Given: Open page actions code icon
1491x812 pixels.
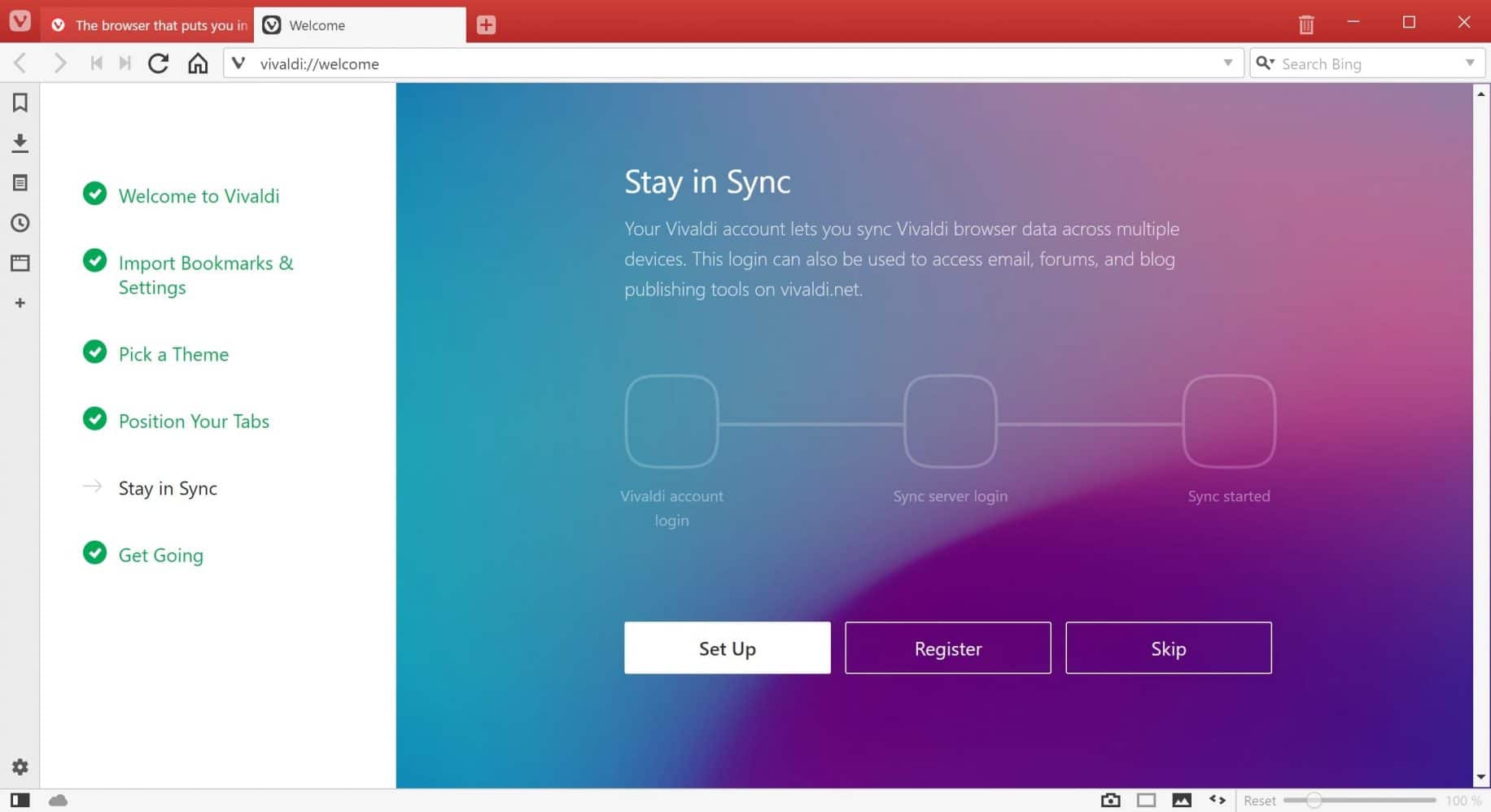Looking at the screenshot, I should click(1218, 800).
